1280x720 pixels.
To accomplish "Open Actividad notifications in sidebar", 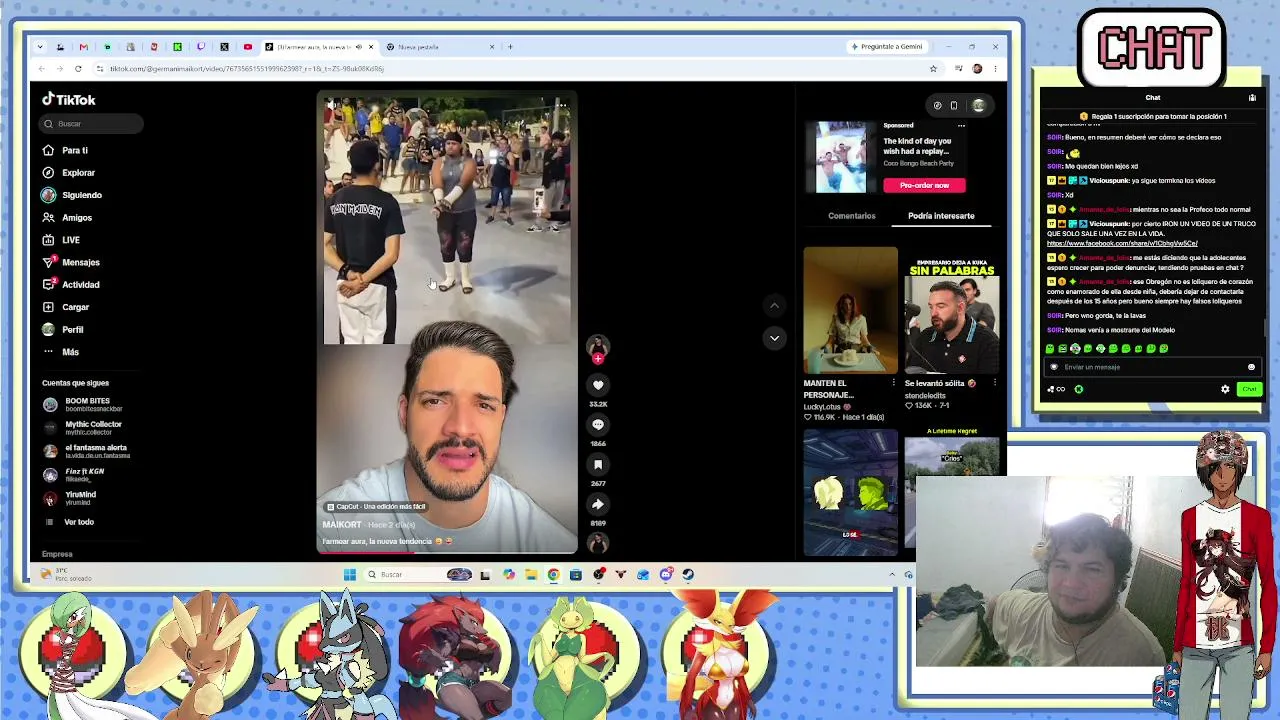I will (71, 284).
